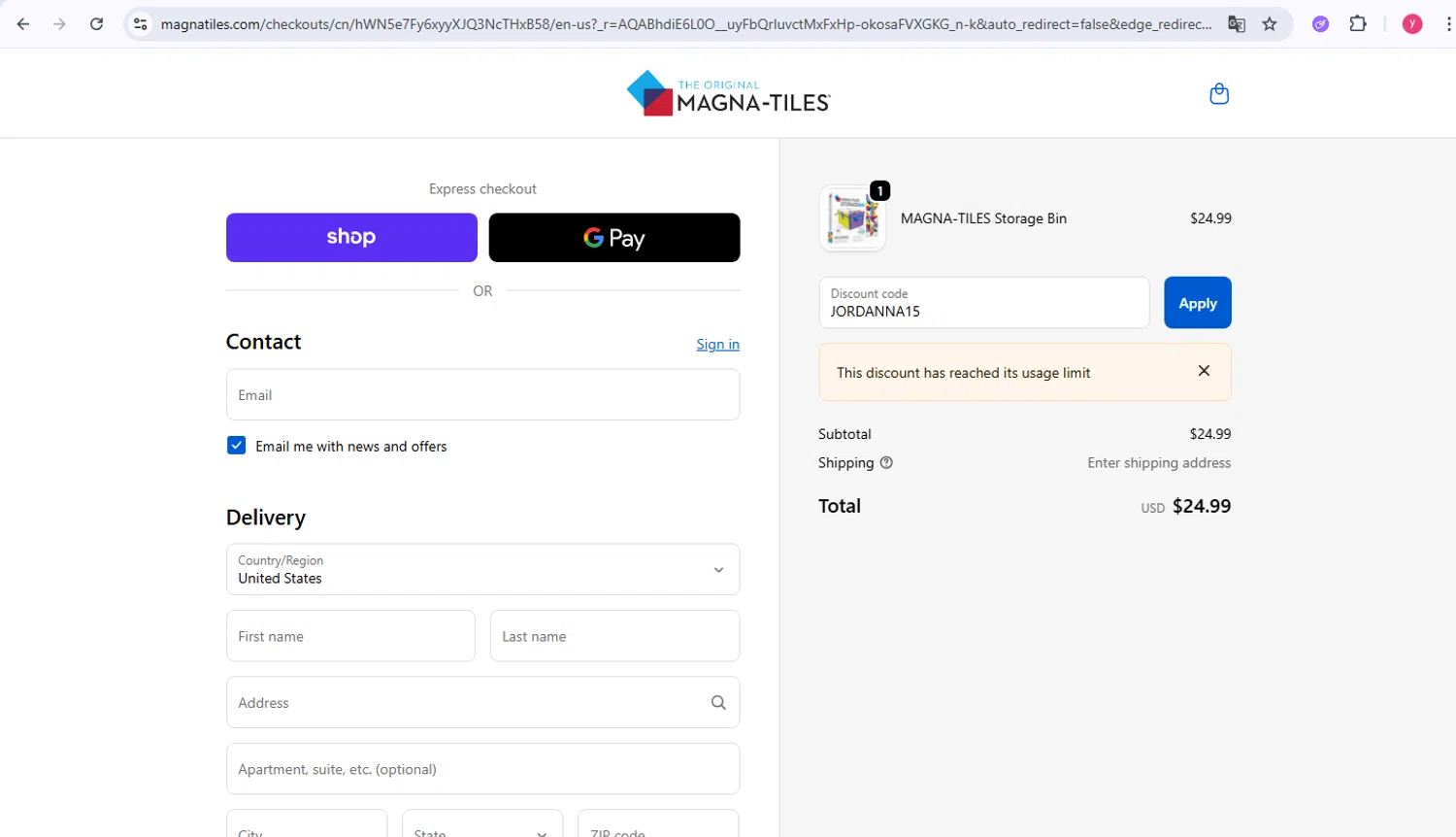Click the MAGNA-TILES Storage Bin product name
Screen dimensions: 1456x837
983,218
